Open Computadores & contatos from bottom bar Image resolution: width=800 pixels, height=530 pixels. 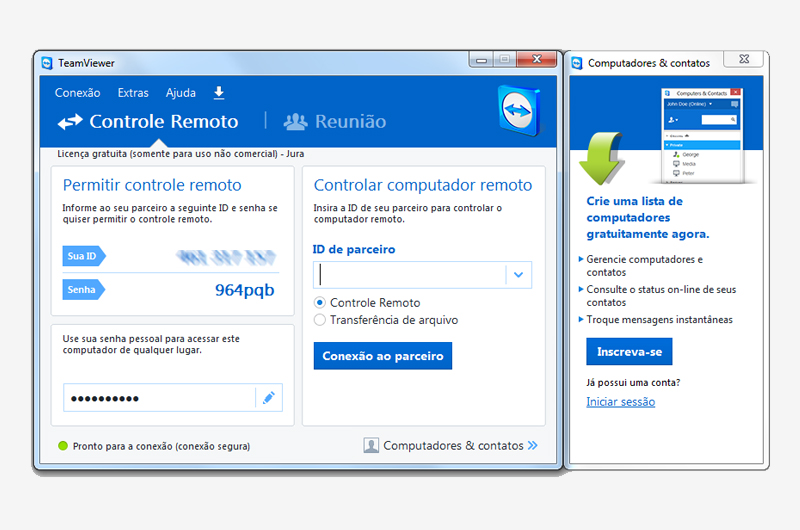click(x=451, y=445)
